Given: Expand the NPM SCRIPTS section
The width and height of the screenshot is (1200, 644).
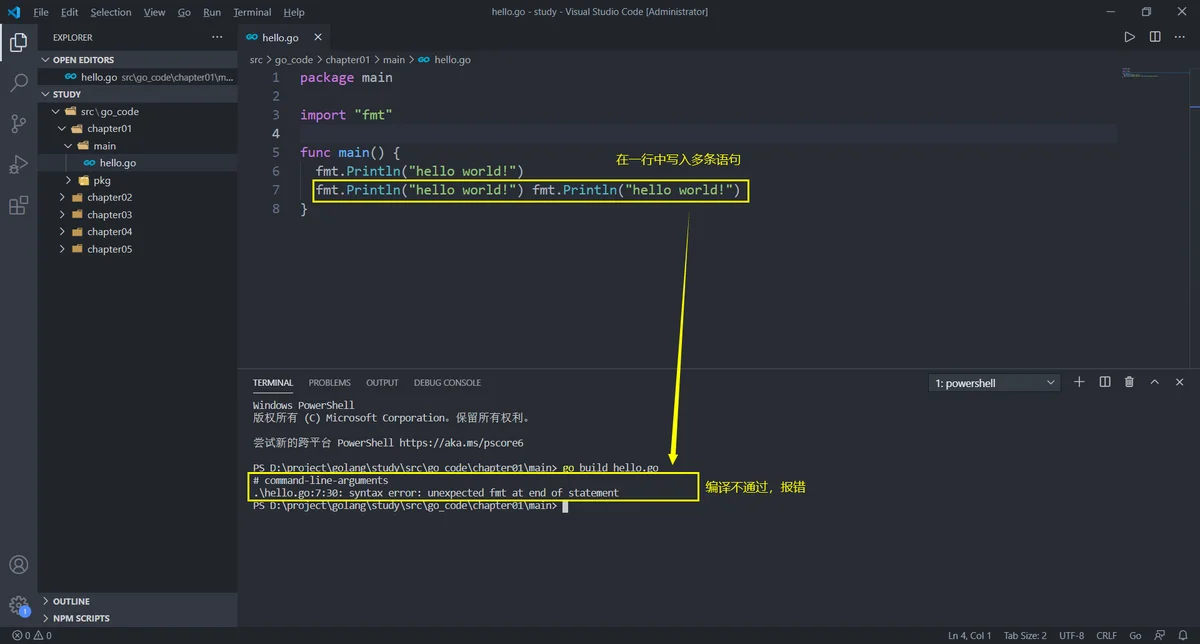Looking at the screenshot, I should [x=138, y=618].
